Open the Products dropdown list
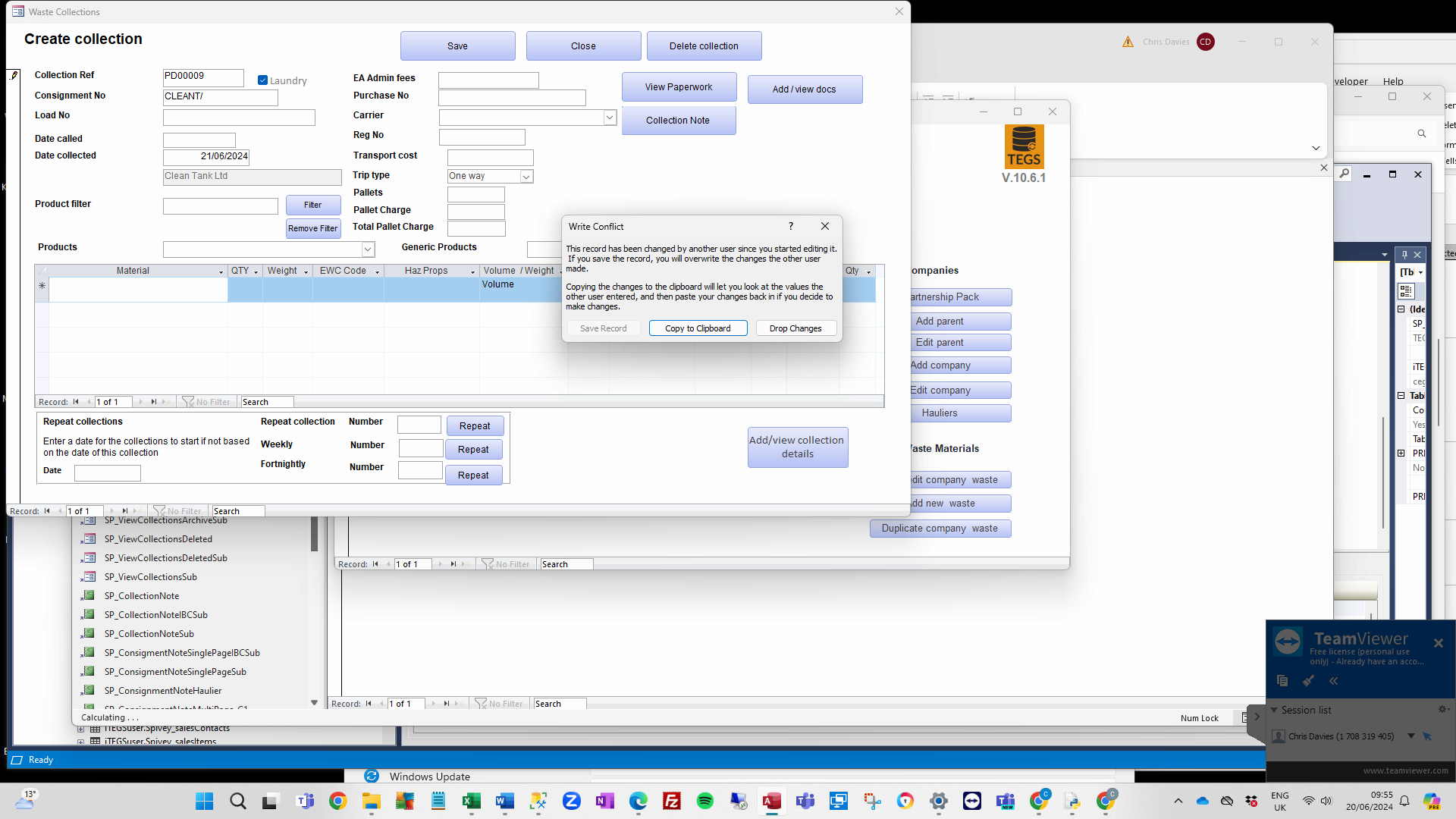Viewport: 1456px width, 819px height. click(x=368, y=249)
